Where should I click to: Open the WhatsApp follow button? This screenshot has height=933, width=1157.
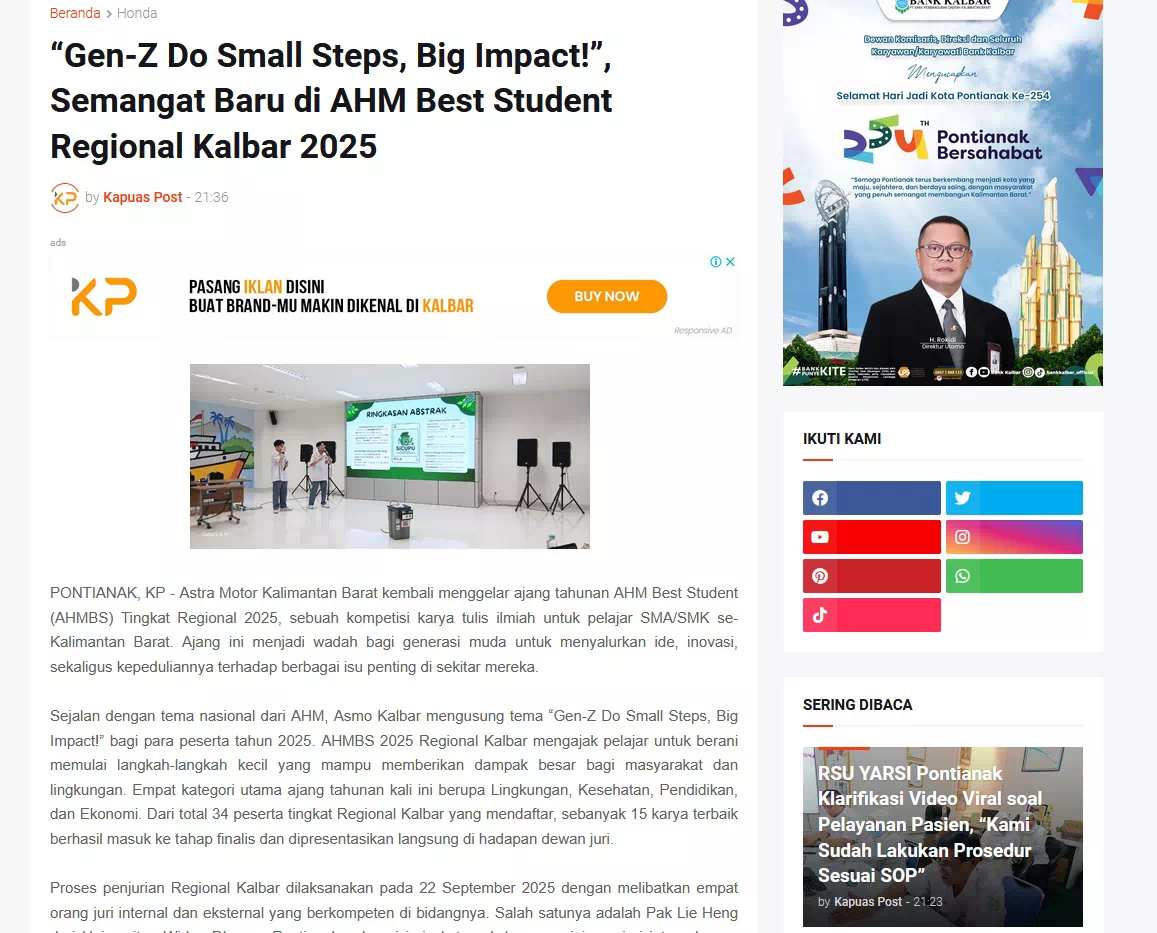tap(1015, 576)
